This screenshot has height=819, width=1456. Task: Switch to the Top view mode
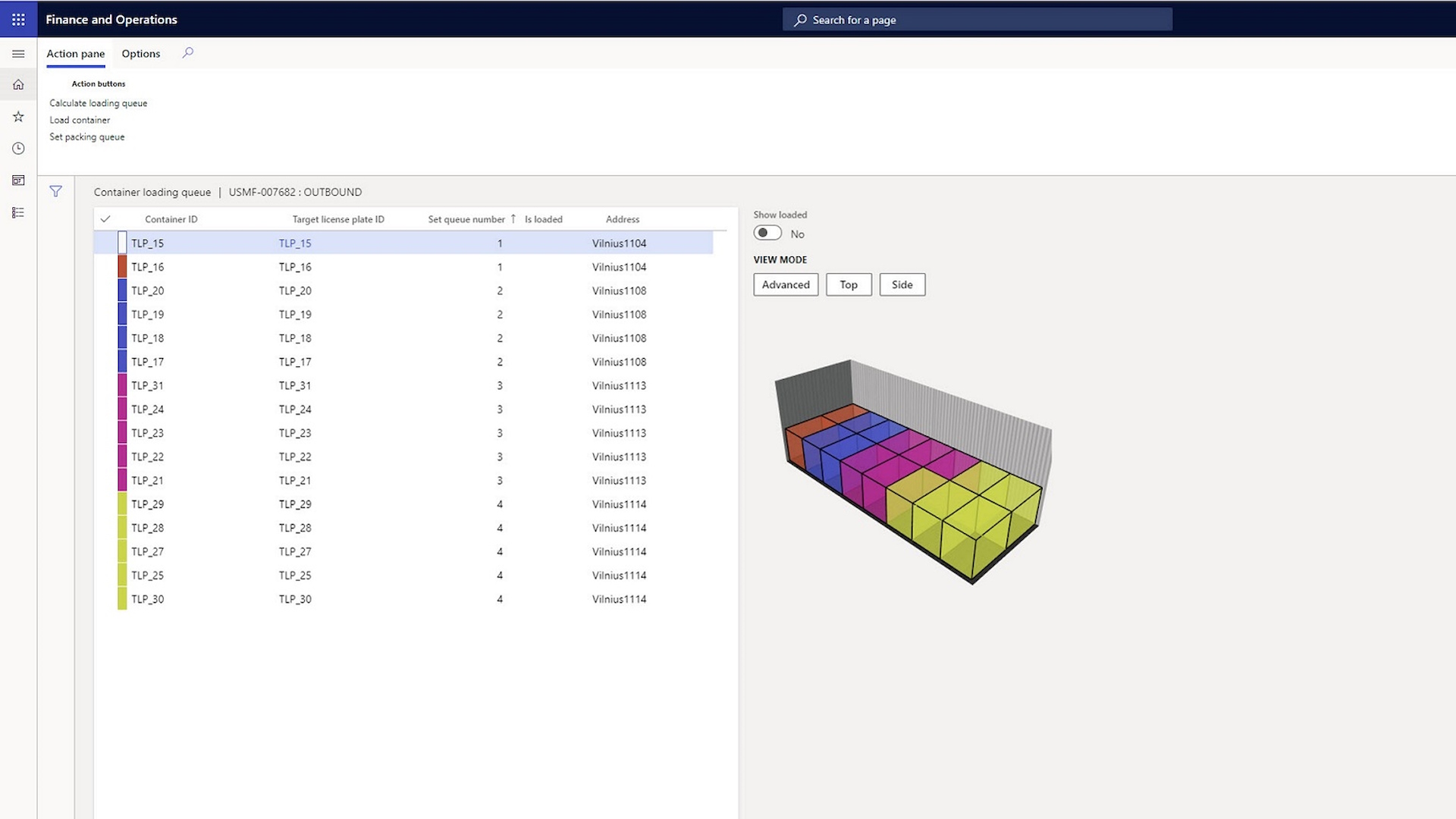pyautogui.click(x=848, y=285)
